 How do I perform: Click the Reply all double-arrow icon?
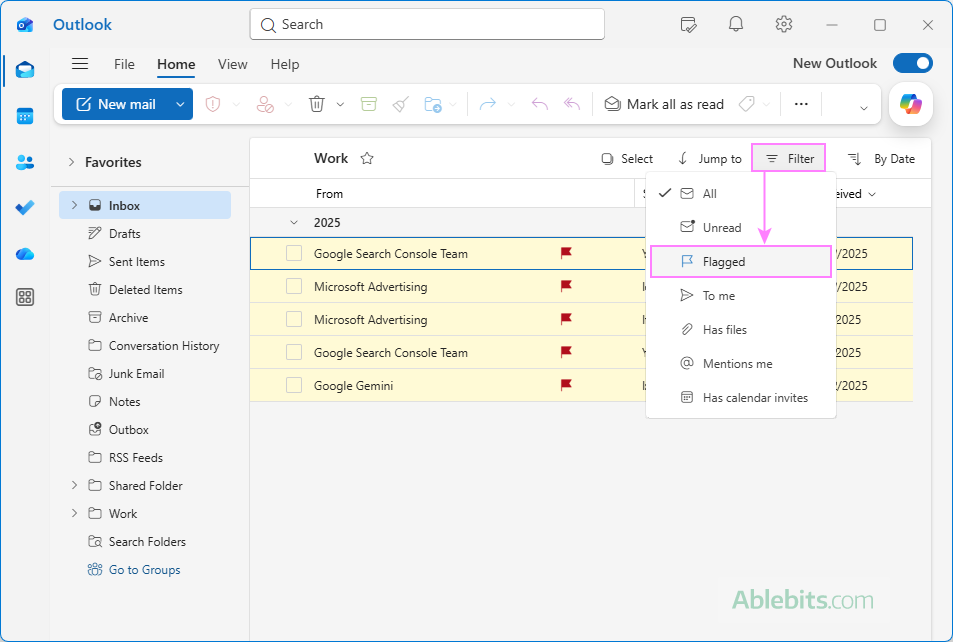click(x=572, y=105)
